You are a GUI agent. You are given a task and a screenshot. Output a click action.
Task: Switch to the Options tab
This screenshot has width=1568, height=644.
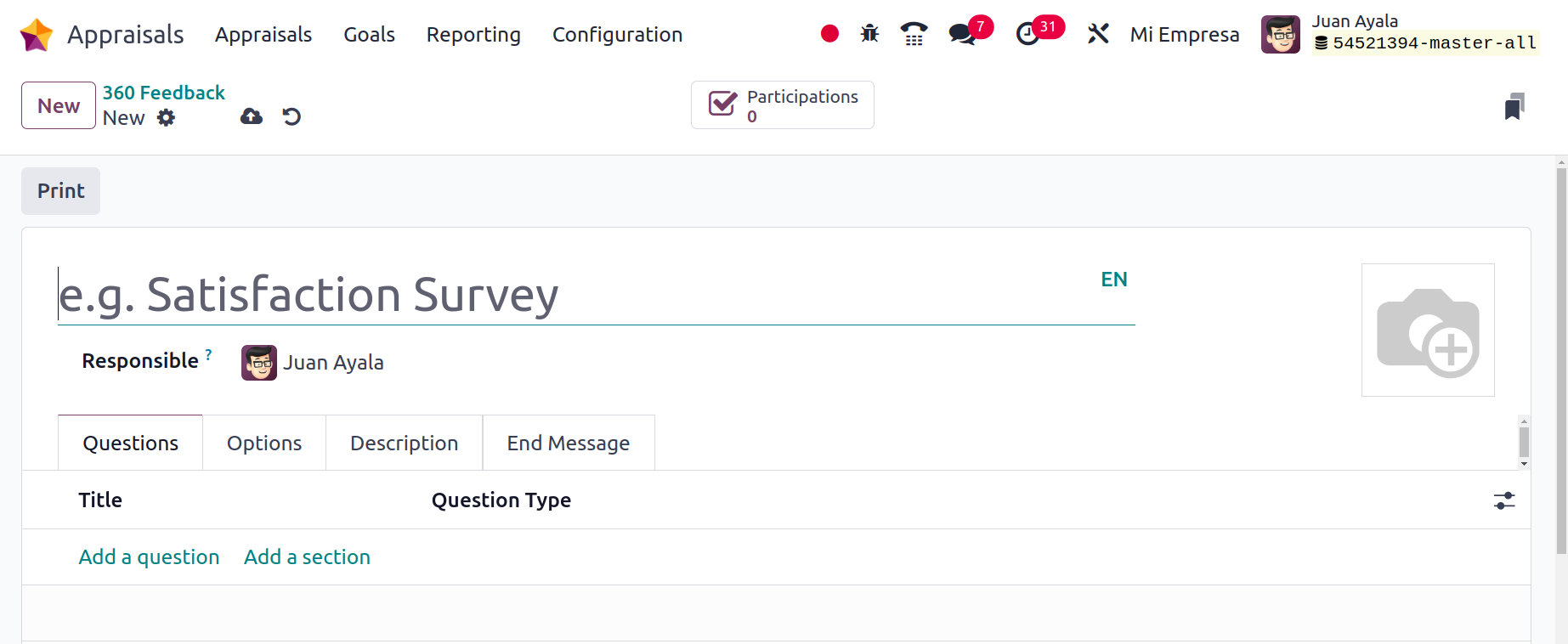(x=264, y=443)
